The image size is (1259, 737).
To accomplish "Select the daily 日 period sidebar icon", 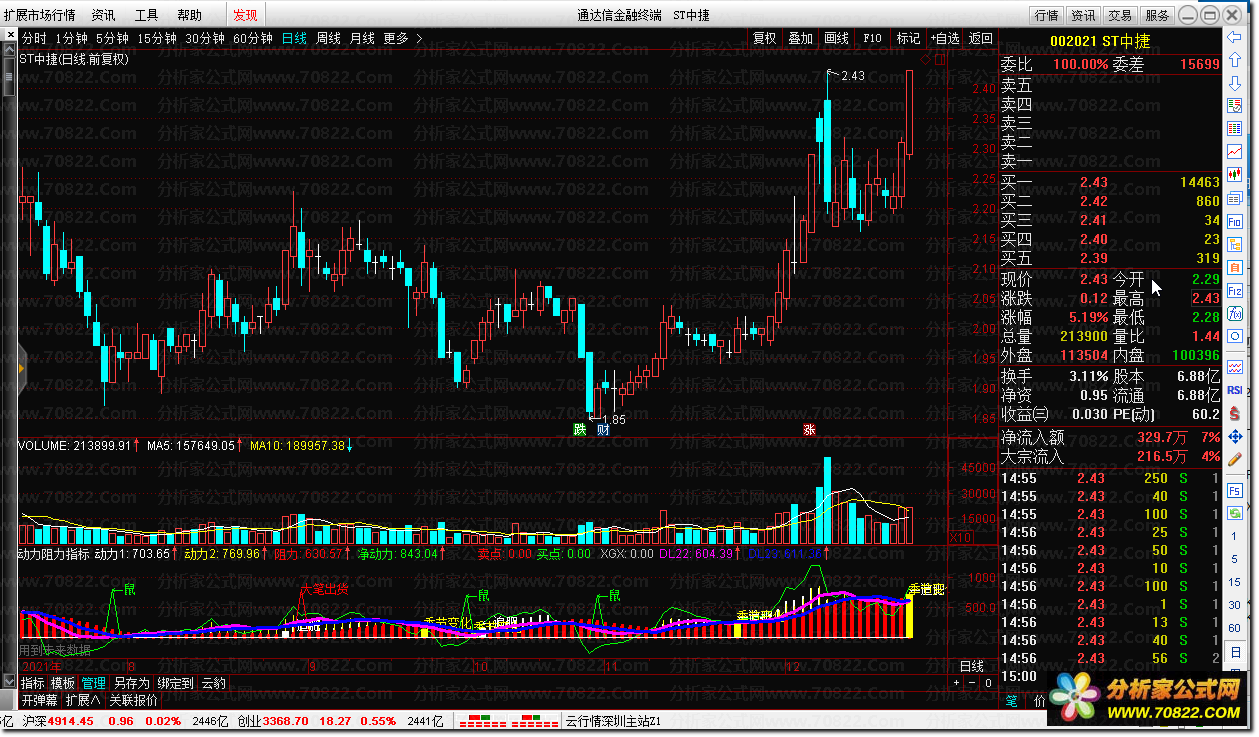I will point(1234,652).
